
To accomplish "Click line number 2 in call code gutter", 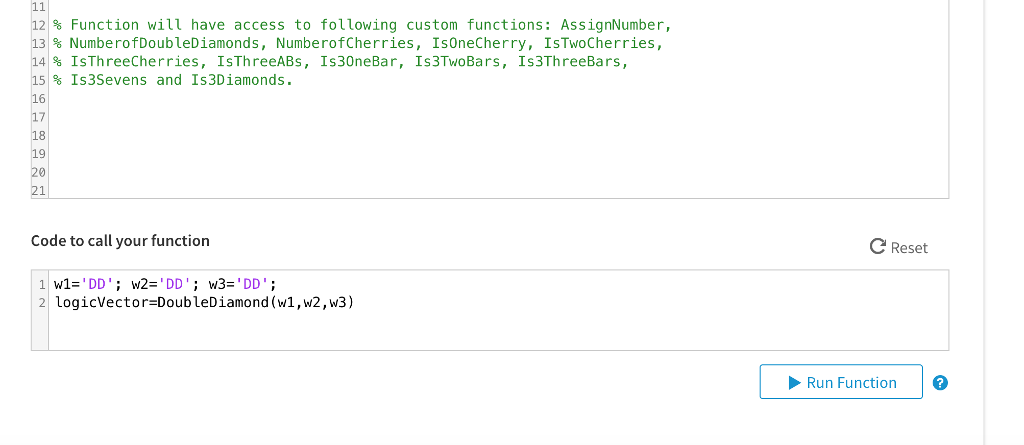I will click(42, 303).
